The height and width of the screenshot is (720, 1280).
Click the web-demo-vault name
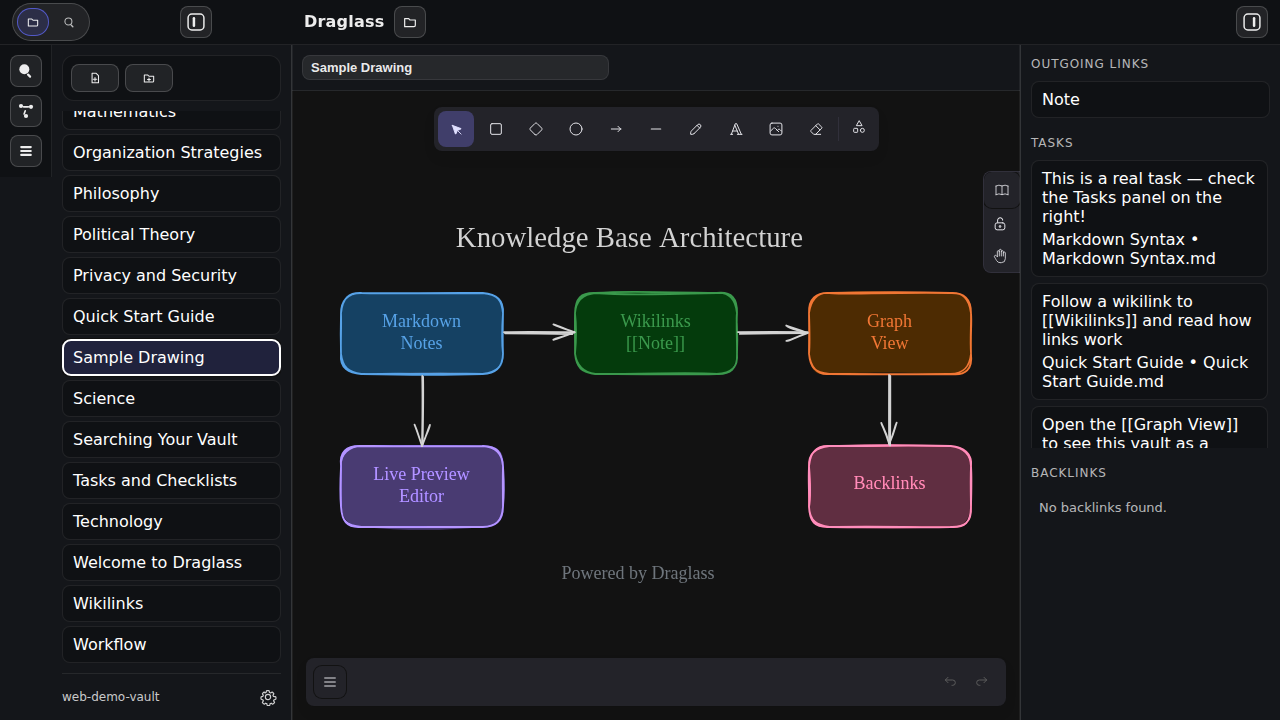(x=111, y=697)
